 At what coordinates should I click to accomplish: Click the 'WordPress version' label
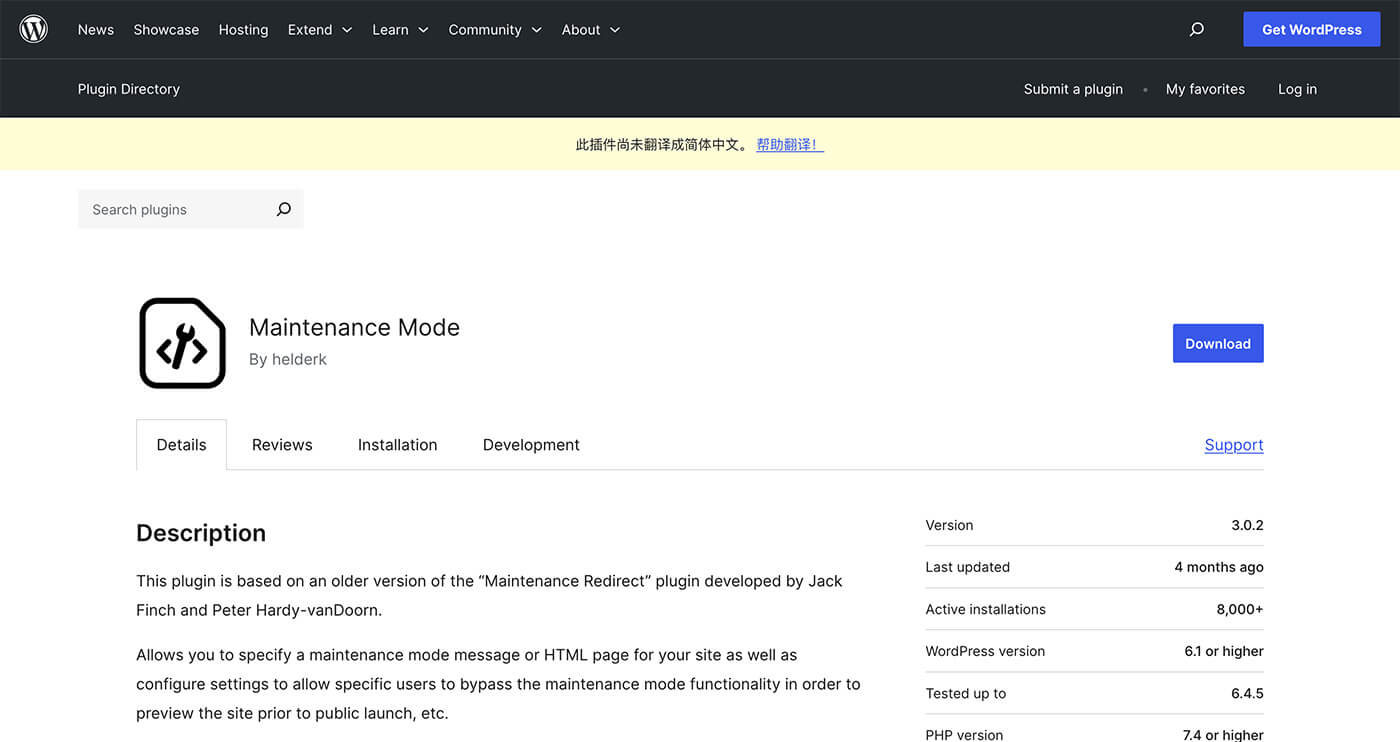(x=985, y=651)
